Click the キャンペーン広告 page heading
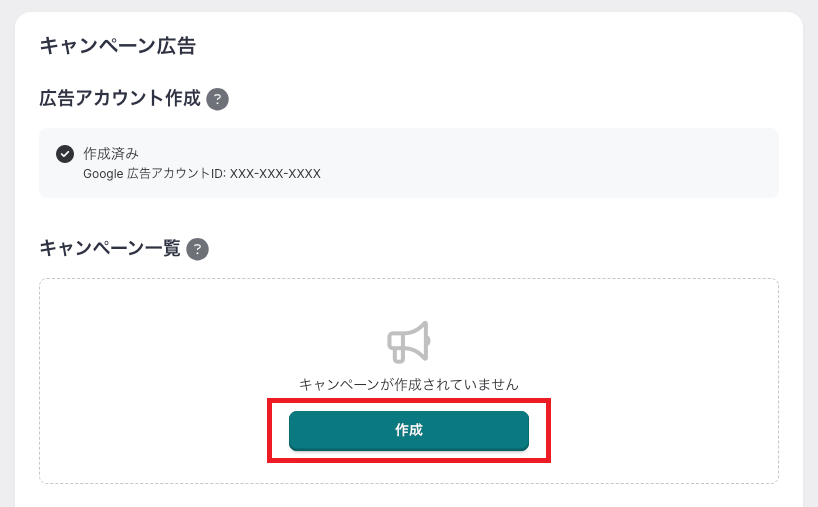Screen dimensions: 818x507 click(x=116, y=45)
